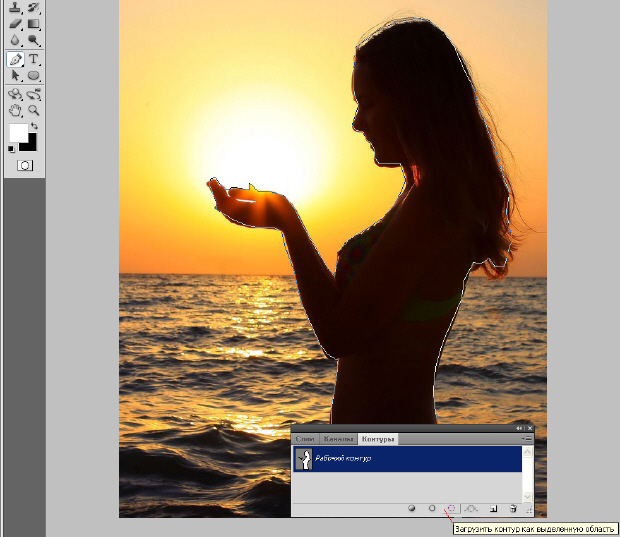Viewport: 620px width, 537px height.
Task: Switch to the Слои tab
Action: coord(306,439)
